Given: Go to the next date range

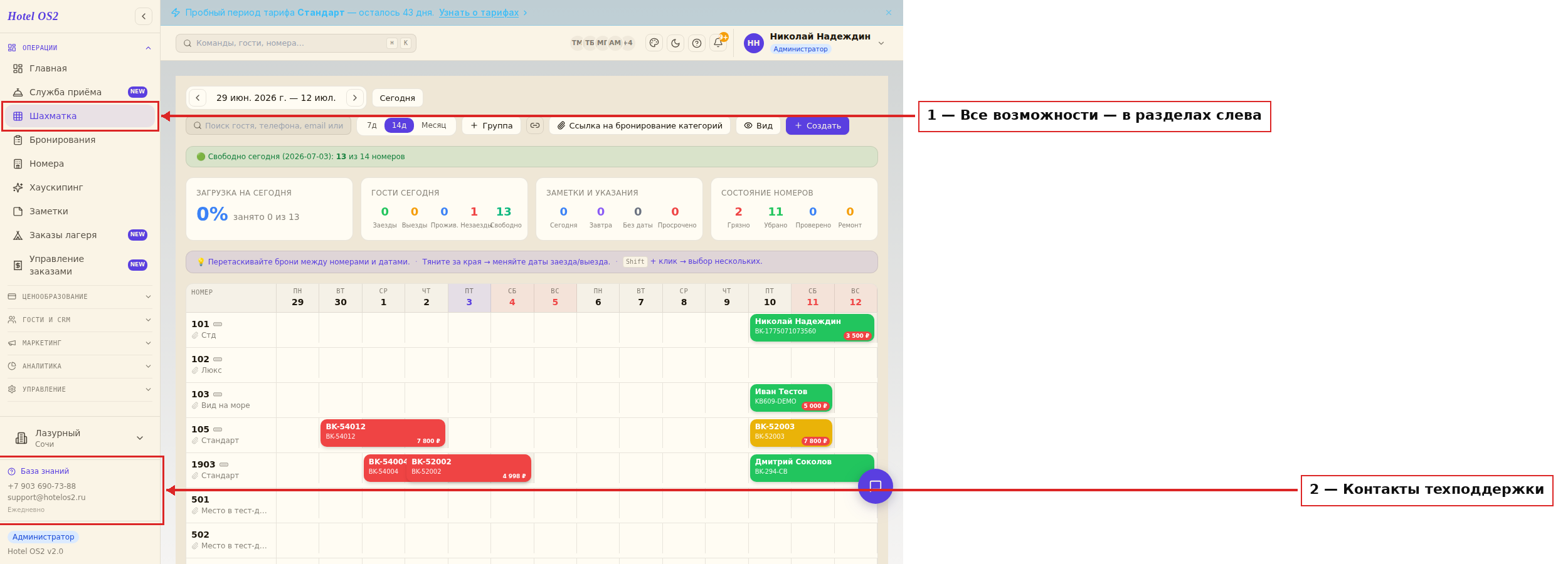Looking at the screenshot, I should click(x=355, y=98).
